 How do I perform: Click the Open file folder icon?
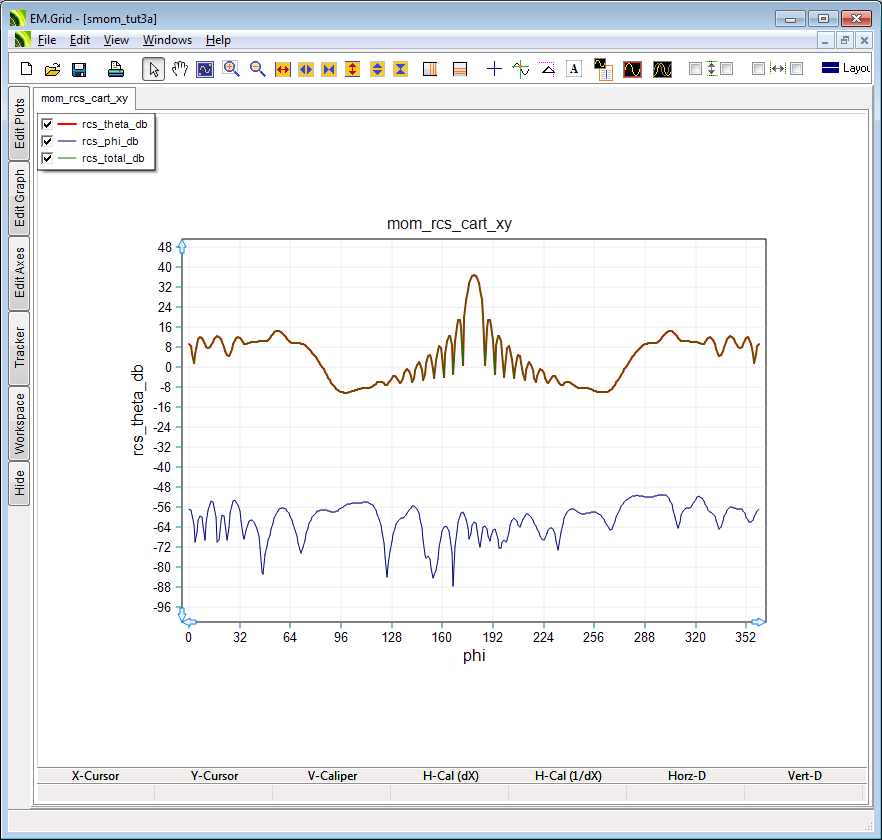point(52,69)
